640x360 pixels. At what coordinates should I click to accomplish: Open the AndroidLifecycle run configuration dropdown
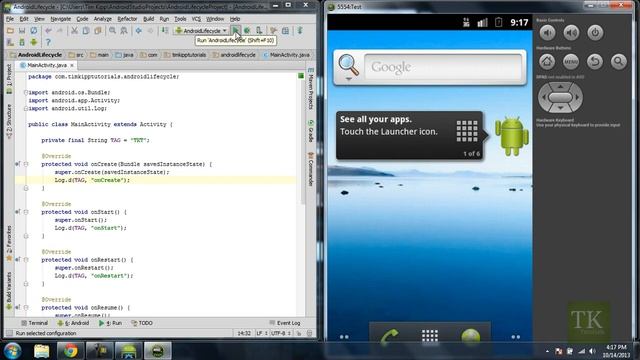coord(201,31)
